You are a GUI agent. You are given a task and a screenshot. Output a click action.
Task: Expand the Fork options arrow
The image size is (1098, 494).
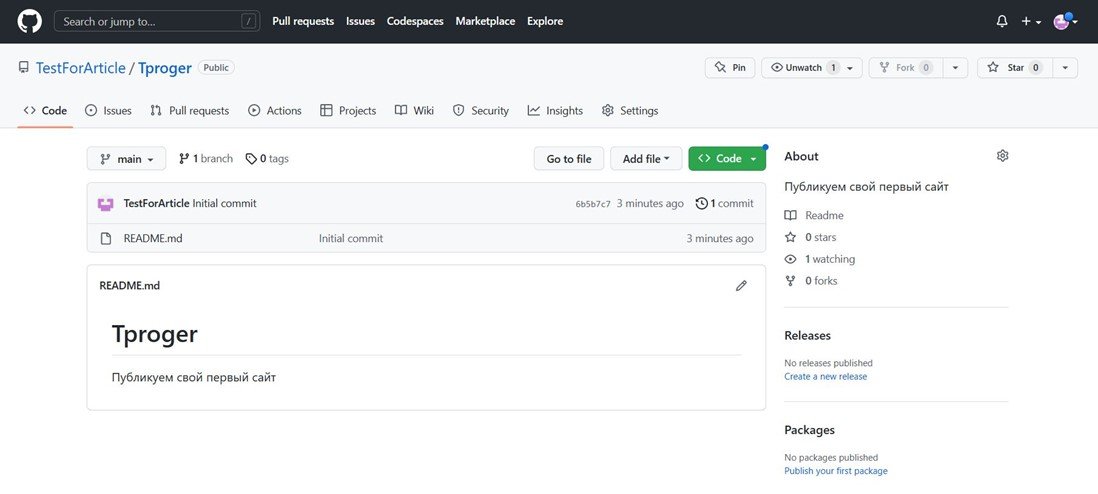(x=955, y=68)
